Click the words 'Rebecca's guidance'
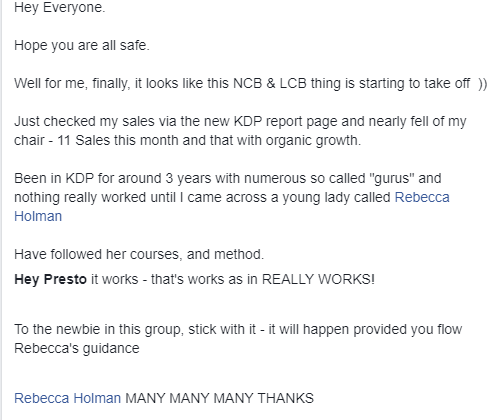This screenshot has width=500, height=420. coord(77,348)
